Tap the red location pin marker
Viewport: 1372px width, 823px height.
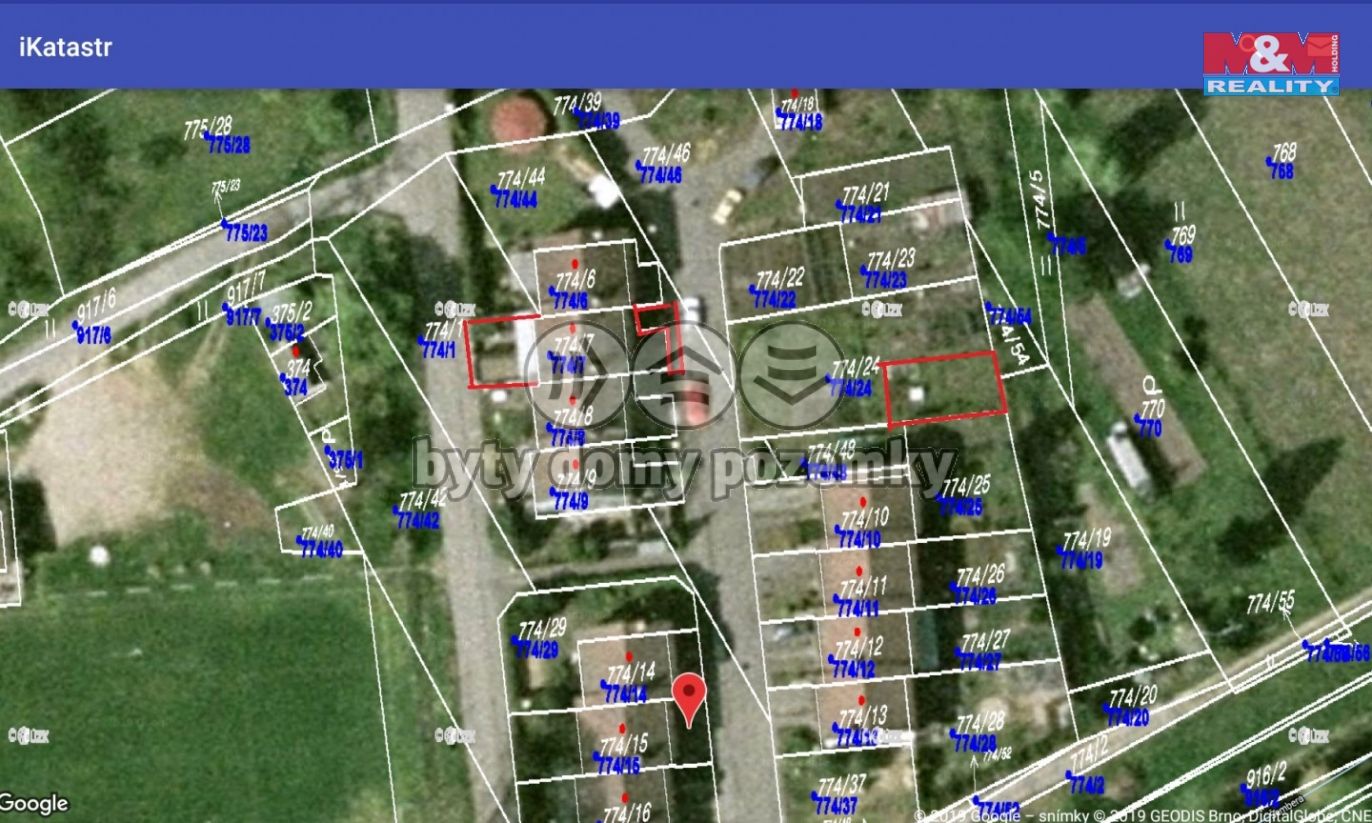(x=689, y=699)
